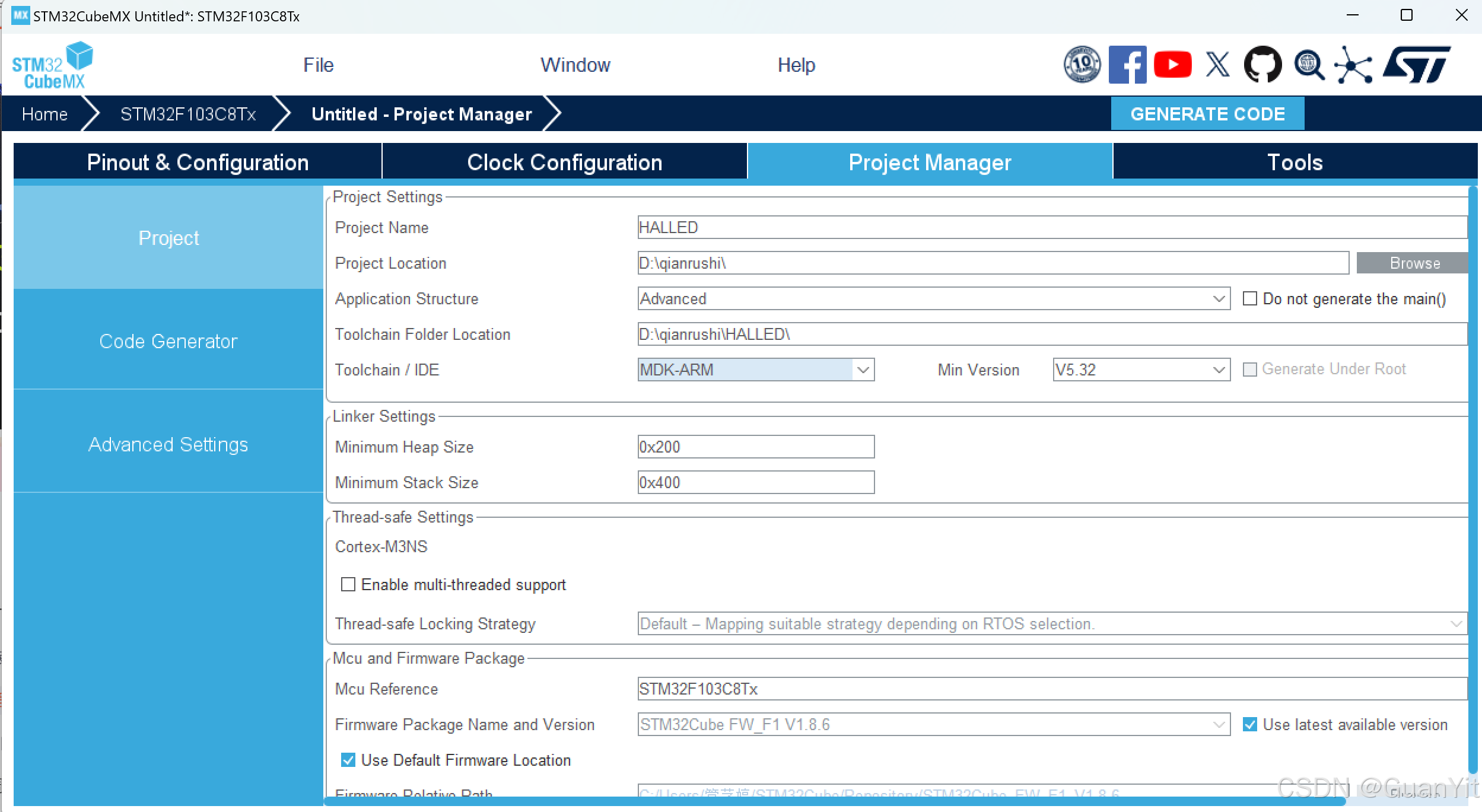Expand the Application Structure dropdown
The width and height of the screenshot is (1482, 812).
(1219, 299)
